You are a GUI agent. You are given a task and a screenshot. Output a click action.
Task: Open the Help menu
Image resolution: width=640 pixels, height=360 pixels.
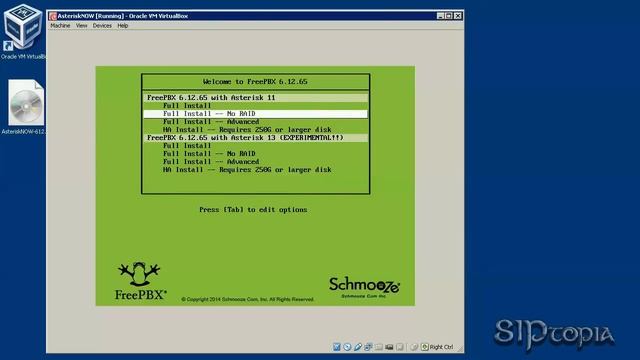click(x=123, y=26)
